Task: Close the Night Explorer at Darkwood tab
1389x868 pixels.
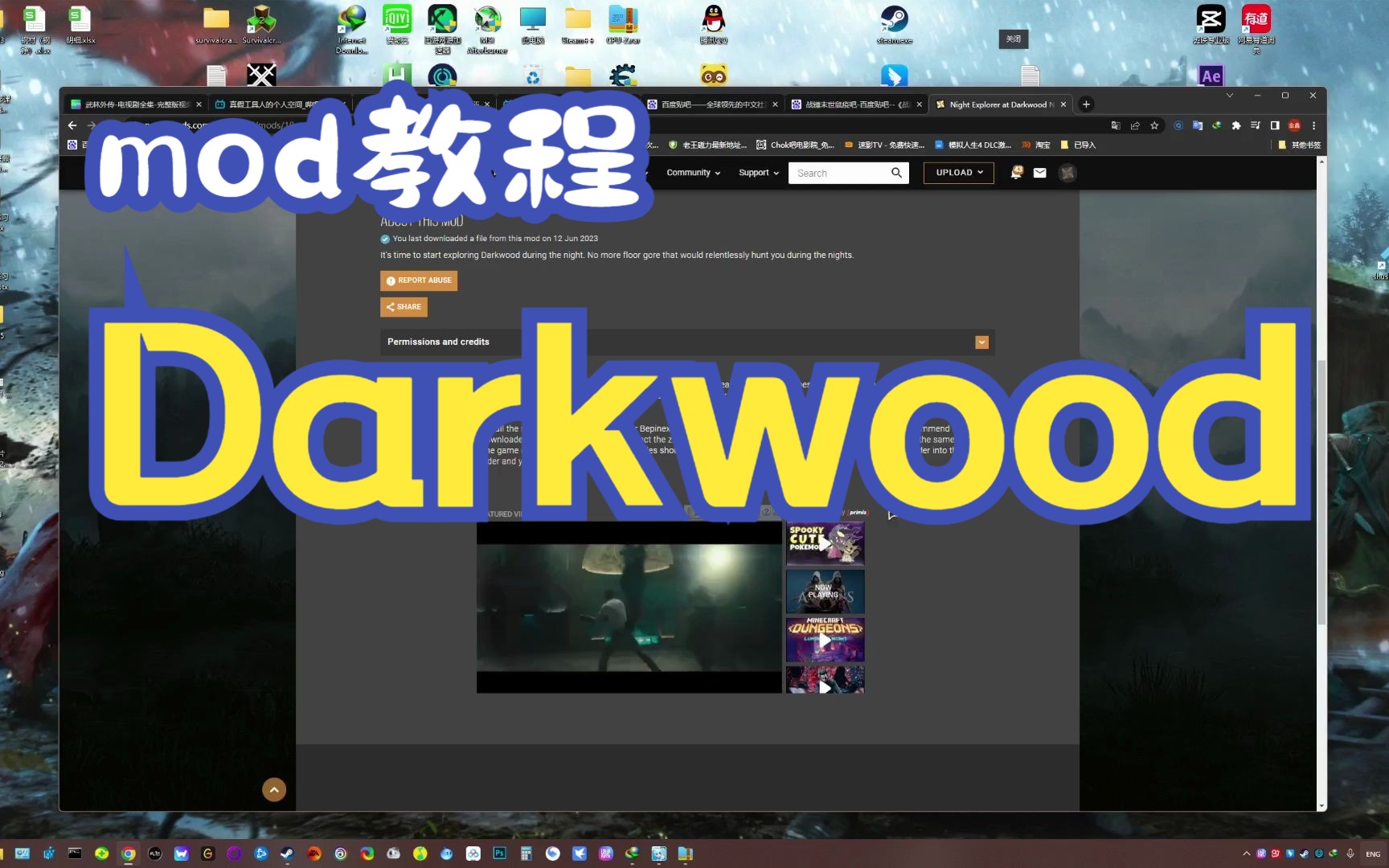Action: (1063, 104)
